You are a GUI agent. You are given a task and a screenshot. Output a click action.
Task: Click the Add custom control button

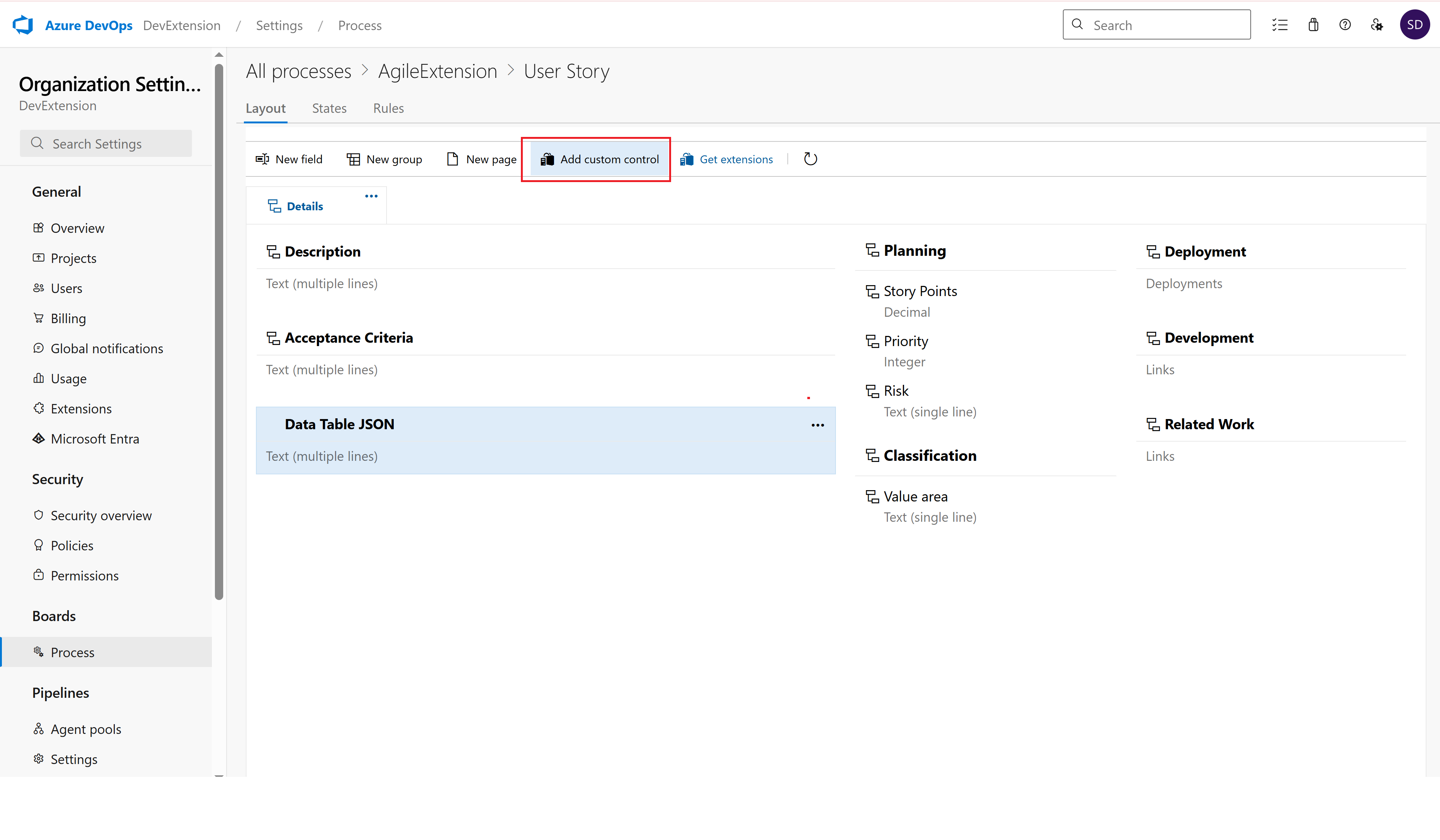pos(599,159)
